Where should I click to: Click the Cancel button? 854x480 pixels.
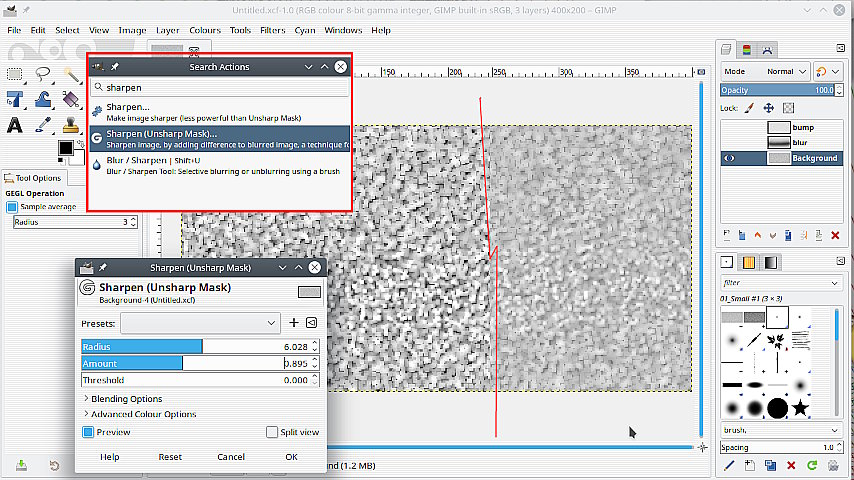231,457
